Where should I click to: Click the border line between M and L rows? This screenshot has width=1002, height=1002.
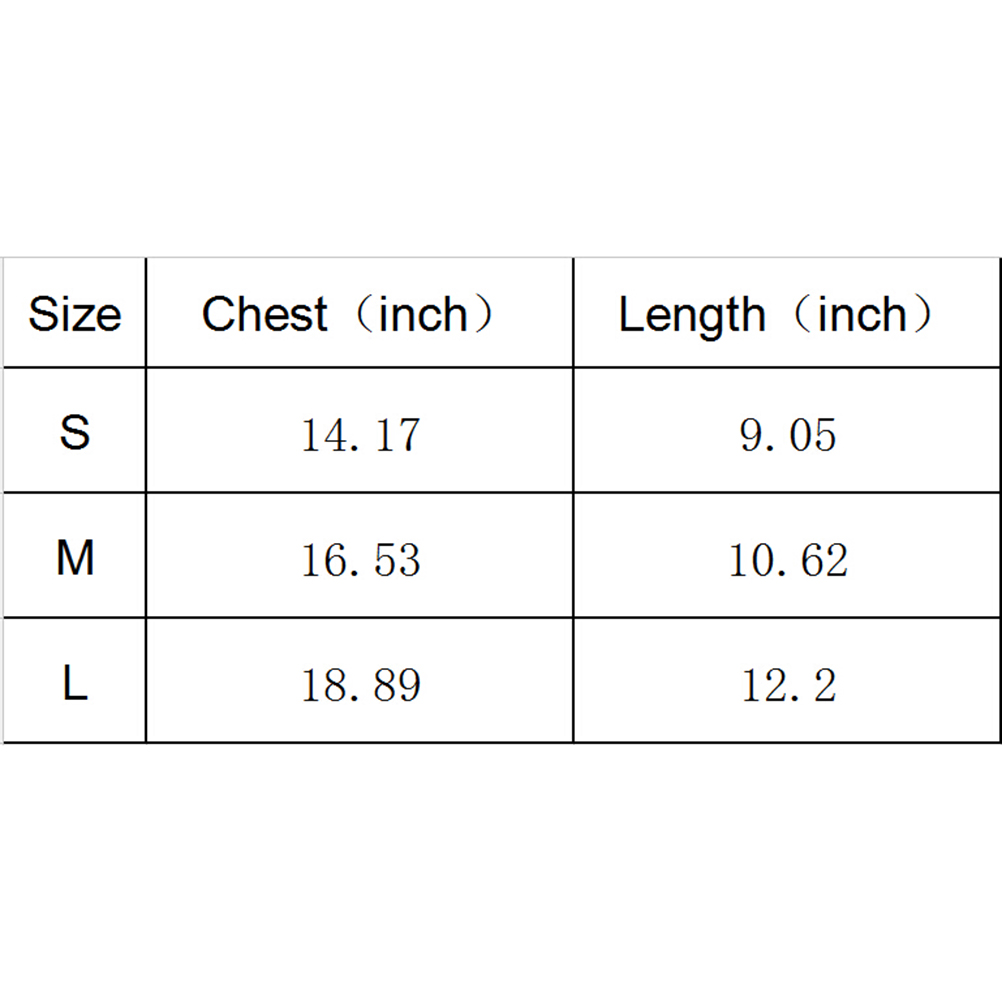tap(500, 617)
